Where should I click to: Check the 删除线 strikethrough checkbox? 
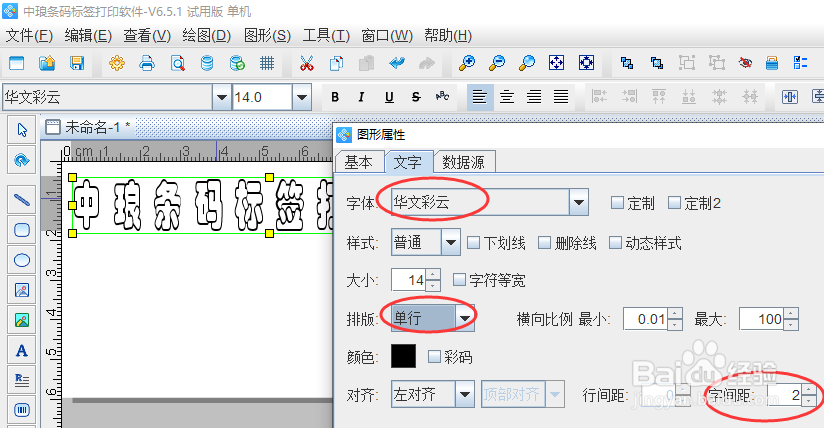click(545, 242)
